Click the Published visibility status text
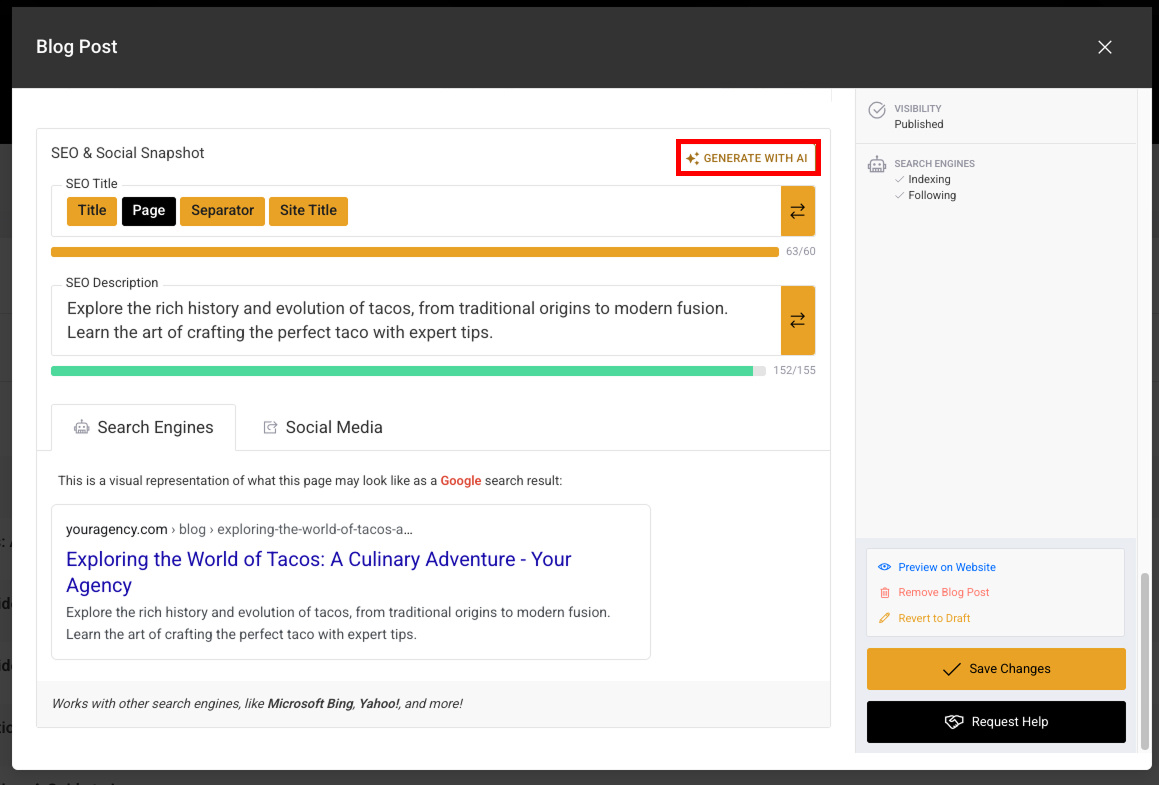This screenshot has height=785, width=1159. [x=919, y=124]
